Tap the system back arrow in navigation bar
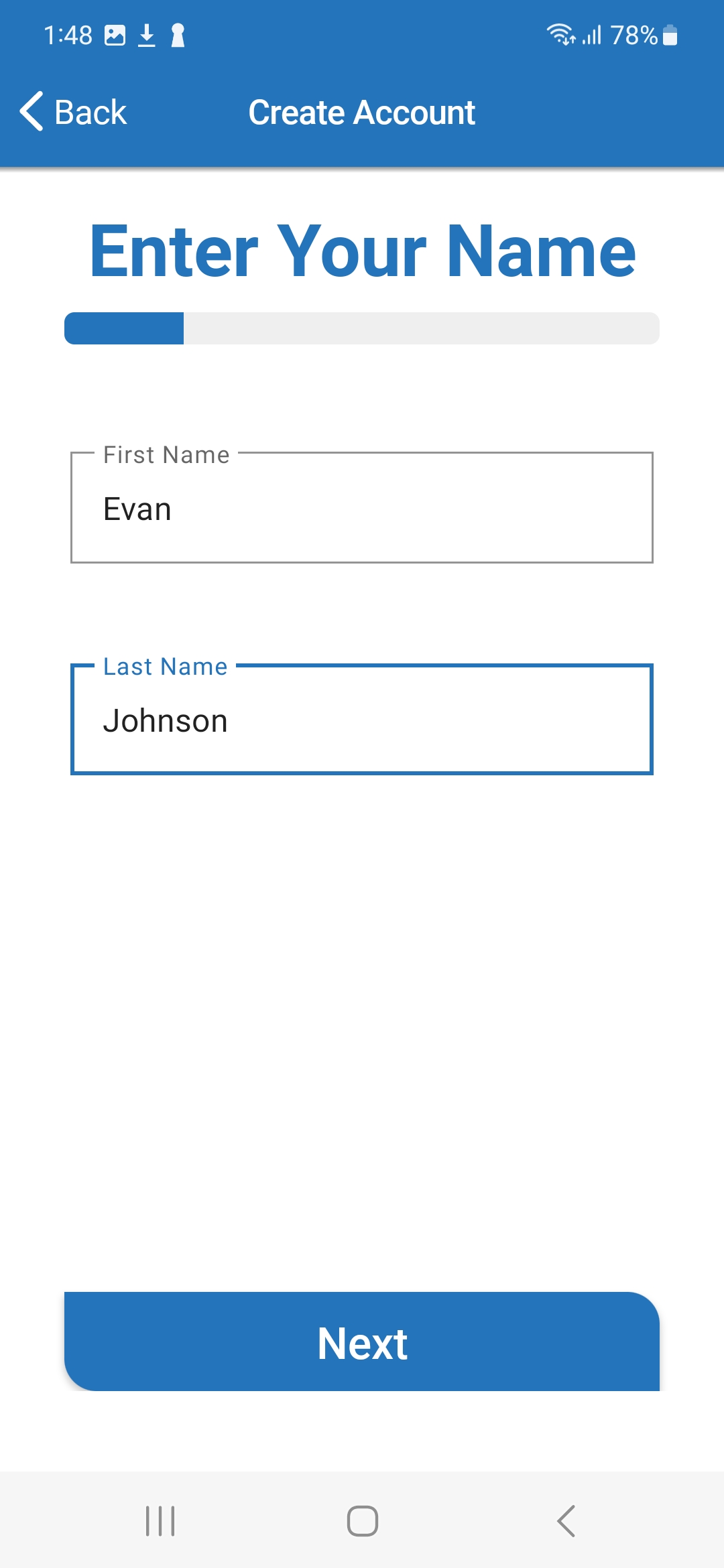 pos(566,1520)
